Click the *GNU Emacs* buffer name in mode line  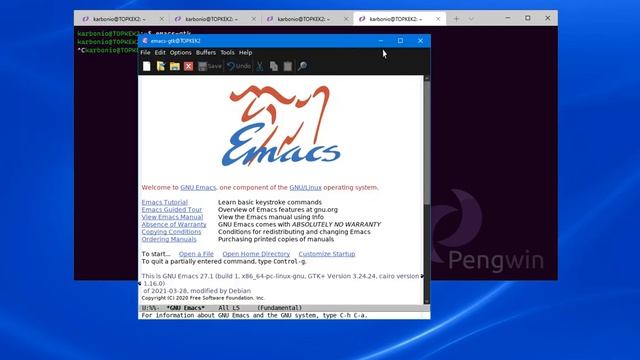pyautogui.click(x=186, y=308)
